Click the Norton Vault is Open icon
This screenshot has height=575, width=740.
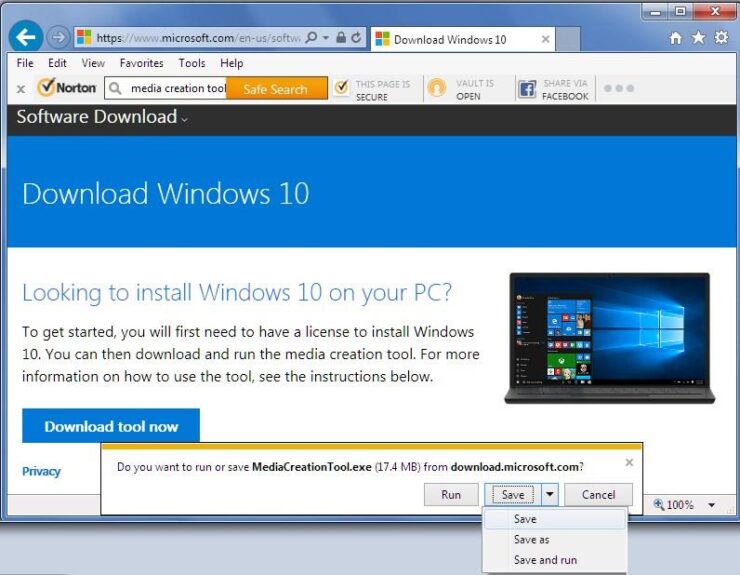tap(437, 89)
